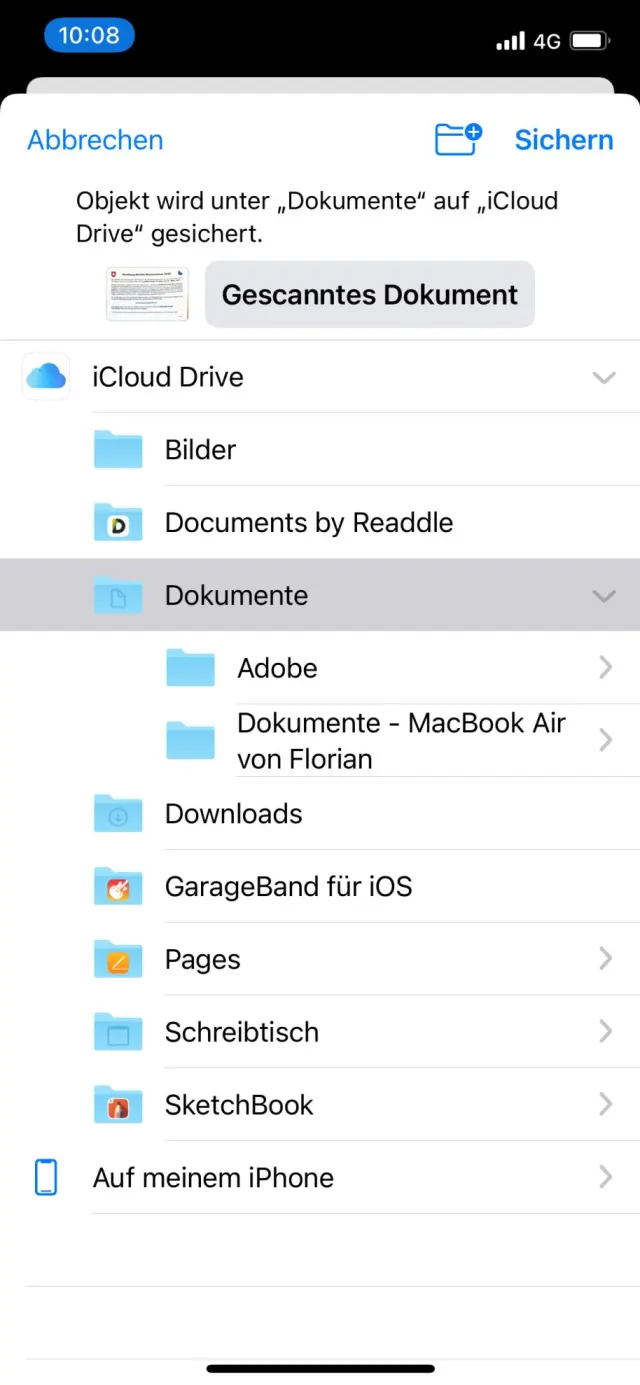Screen dimensions: 640x1385
Task: Tap the SketchBook folder icon
Action: pos(118,1105)
